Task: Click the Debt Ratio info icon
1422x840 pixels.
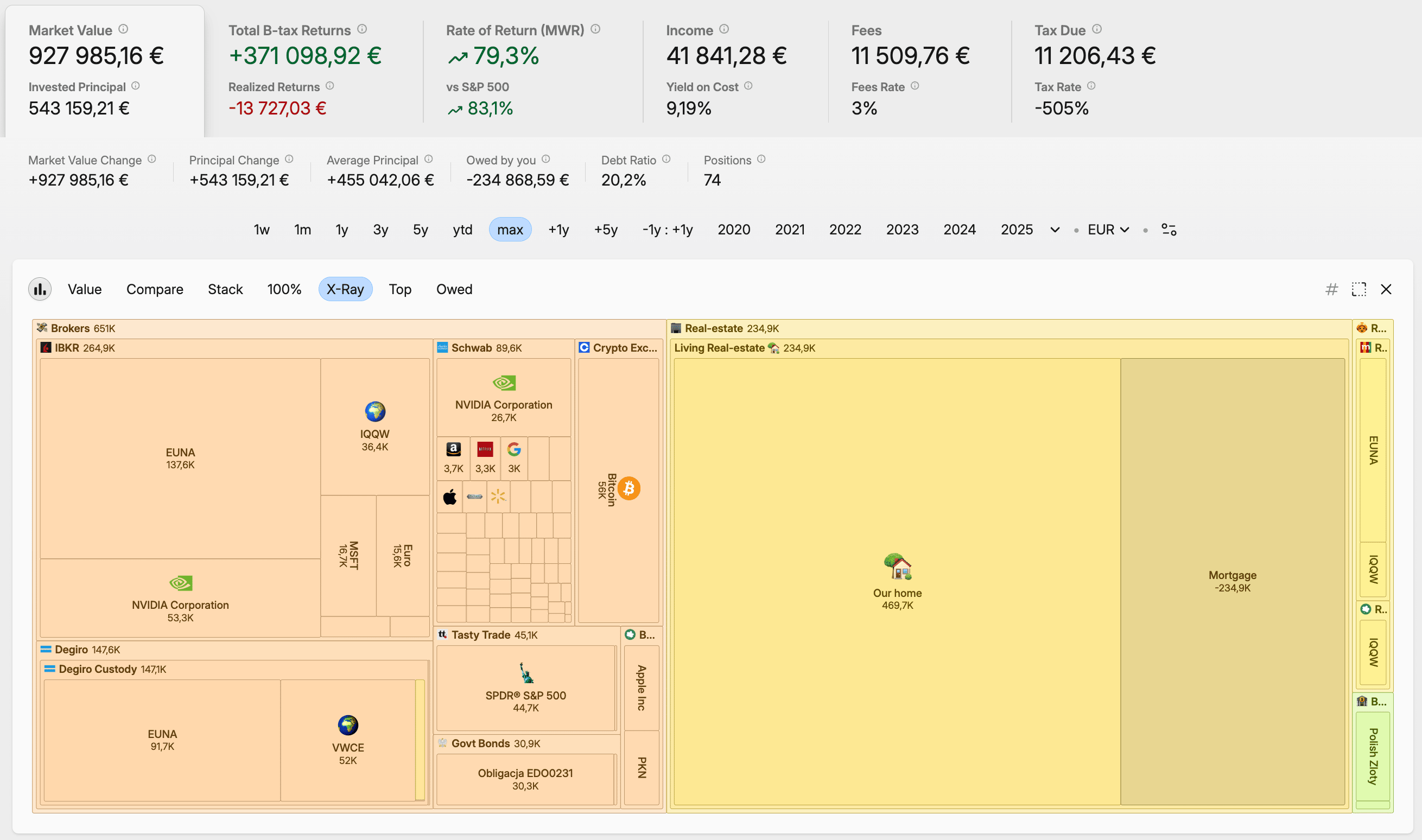Action: pos(666,159)
